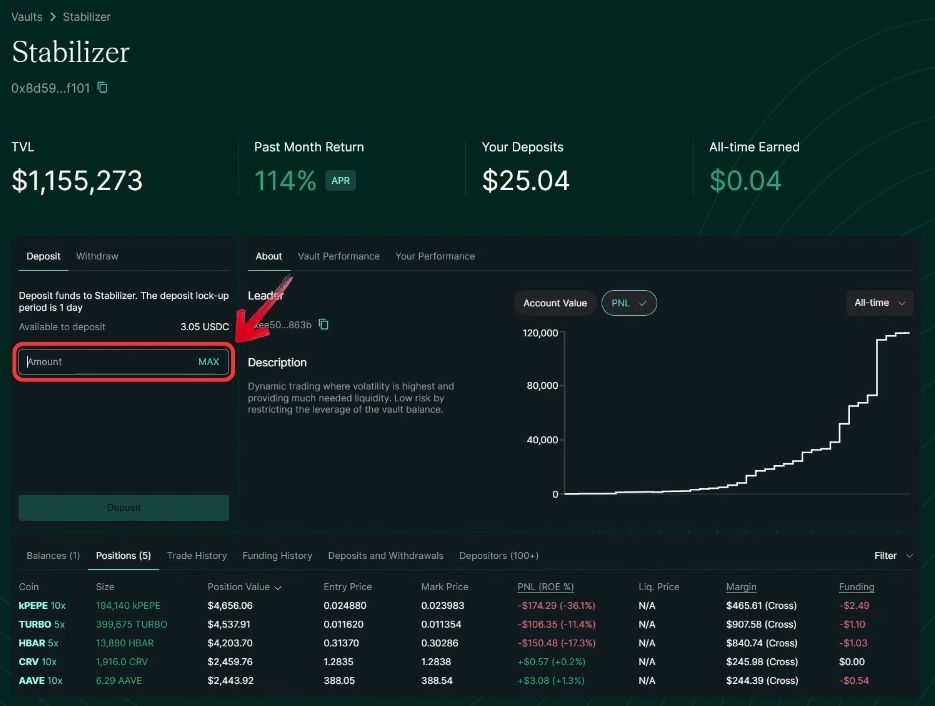935x706 pixels.
Task: Open the About tab
Action: click(269, 256)
